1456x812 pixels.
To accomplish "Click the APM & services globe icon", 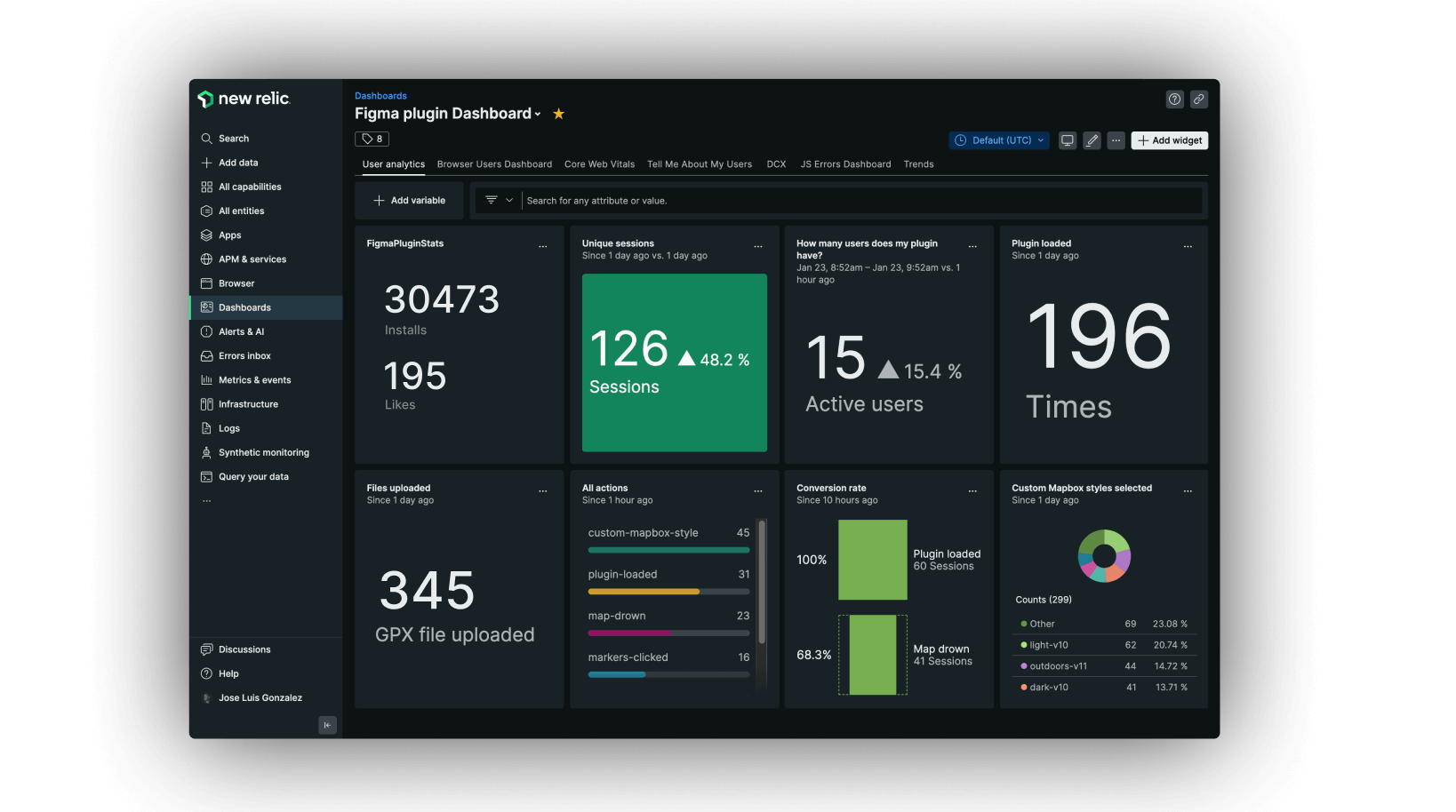I will point(206,259).
